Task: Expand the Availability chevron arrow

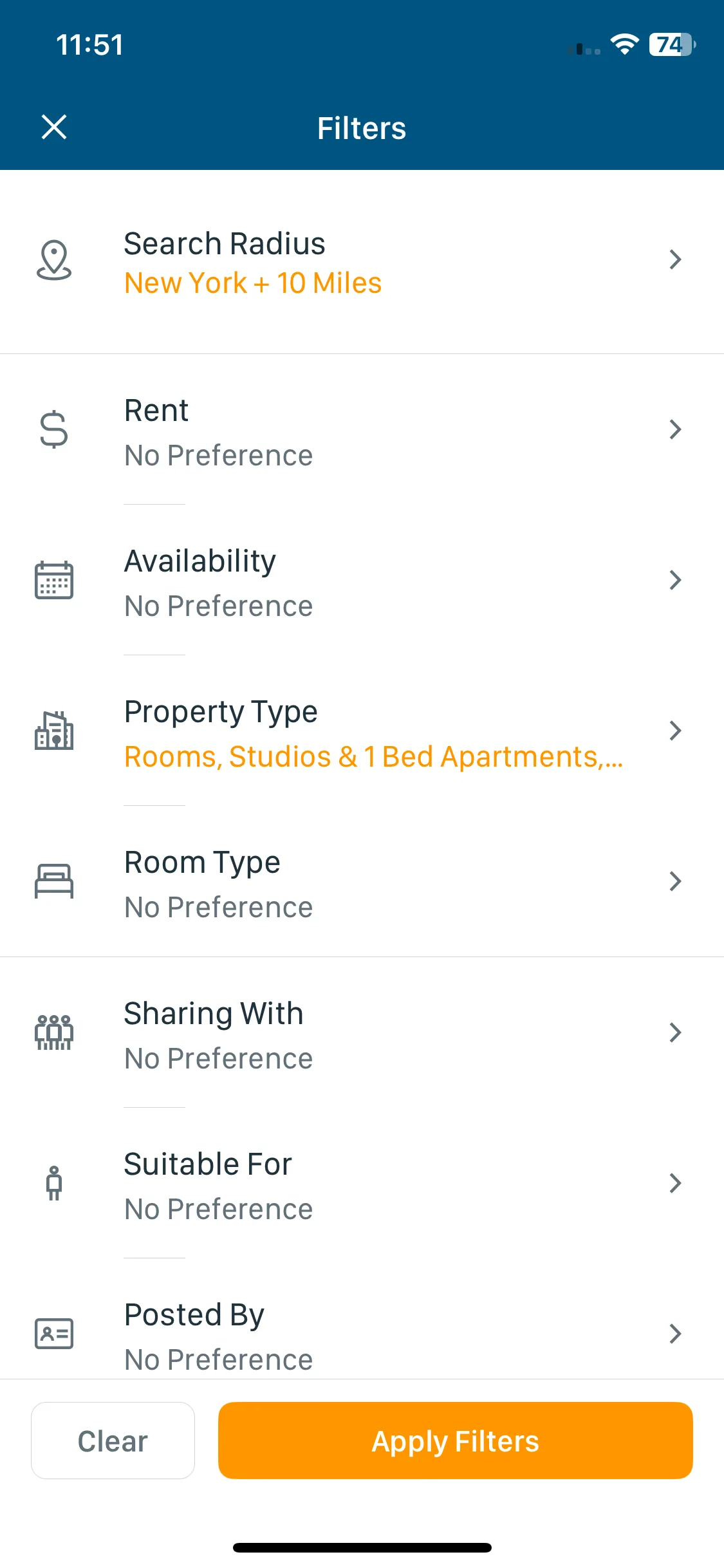Action: tap(675, 580)
